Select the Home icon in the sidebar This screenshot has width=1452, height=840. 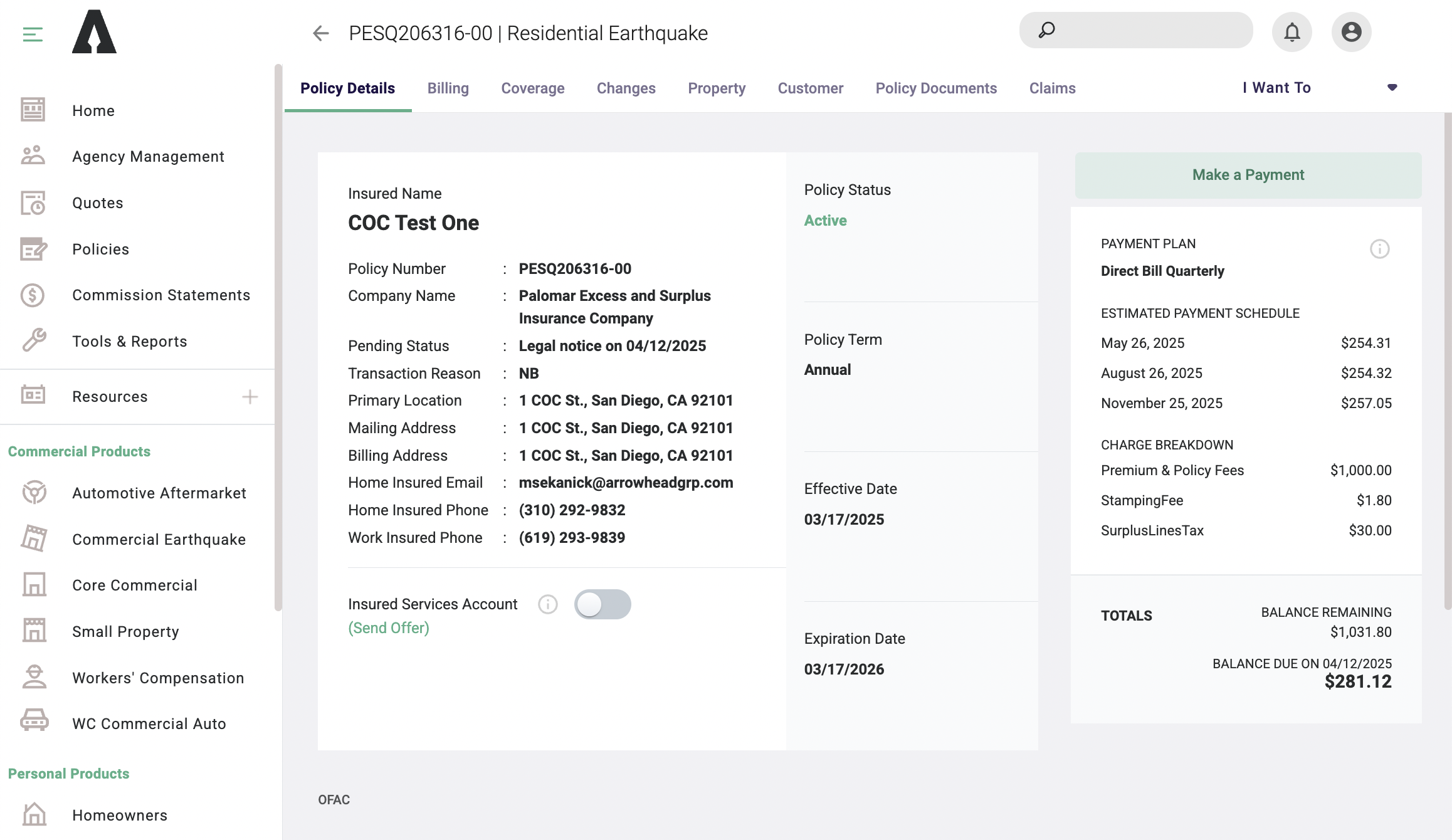[x=32, y=110]
